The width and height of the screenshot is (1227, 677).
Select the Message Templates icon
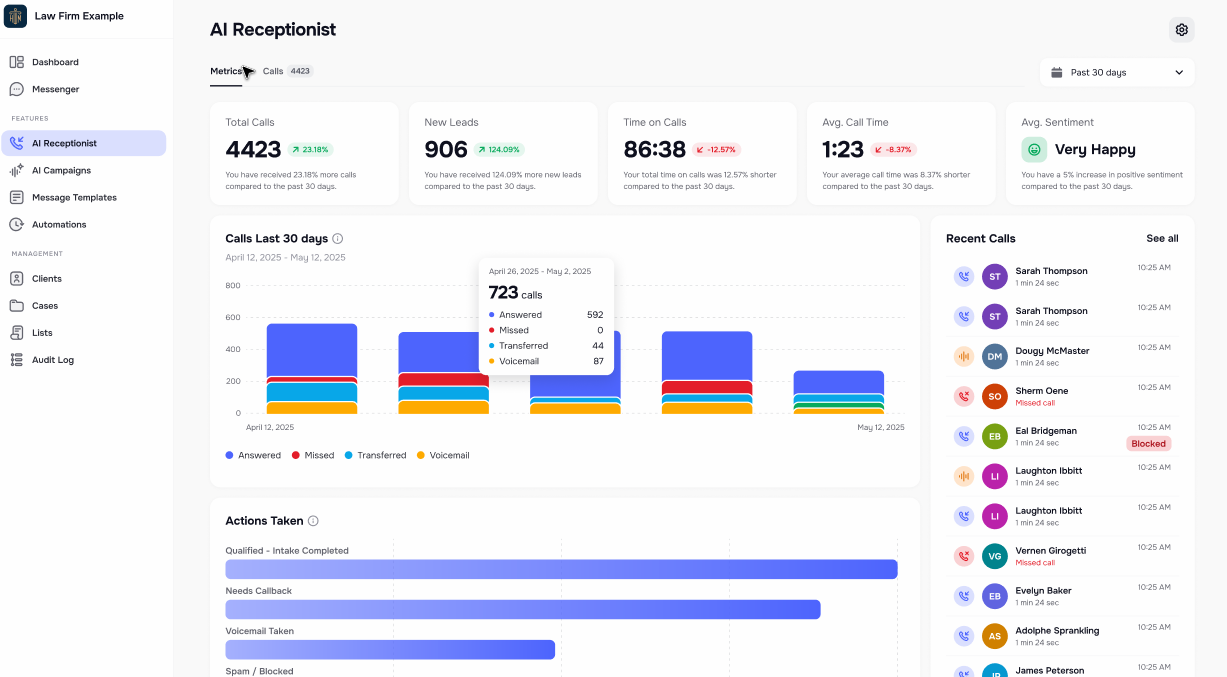click(17, 197)
